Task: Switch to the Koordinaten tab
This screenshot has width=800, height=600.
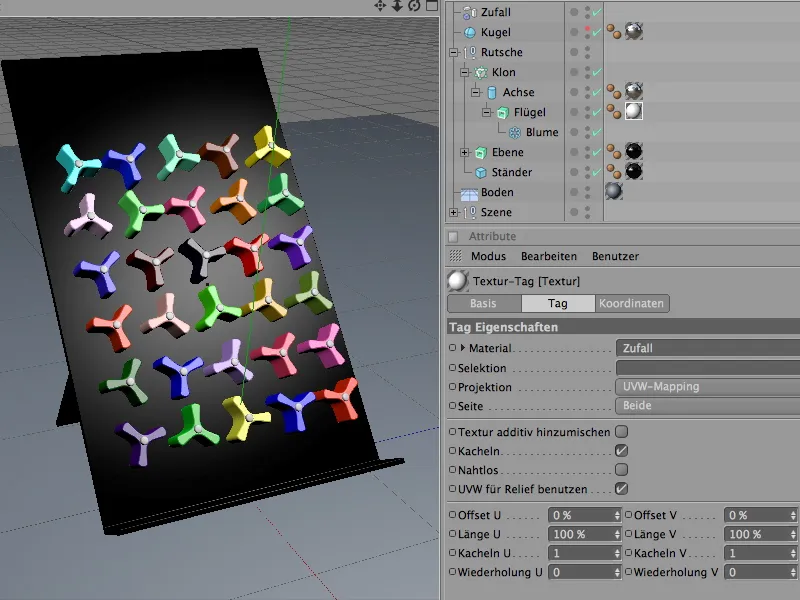Action: click(x=632, y=303)
